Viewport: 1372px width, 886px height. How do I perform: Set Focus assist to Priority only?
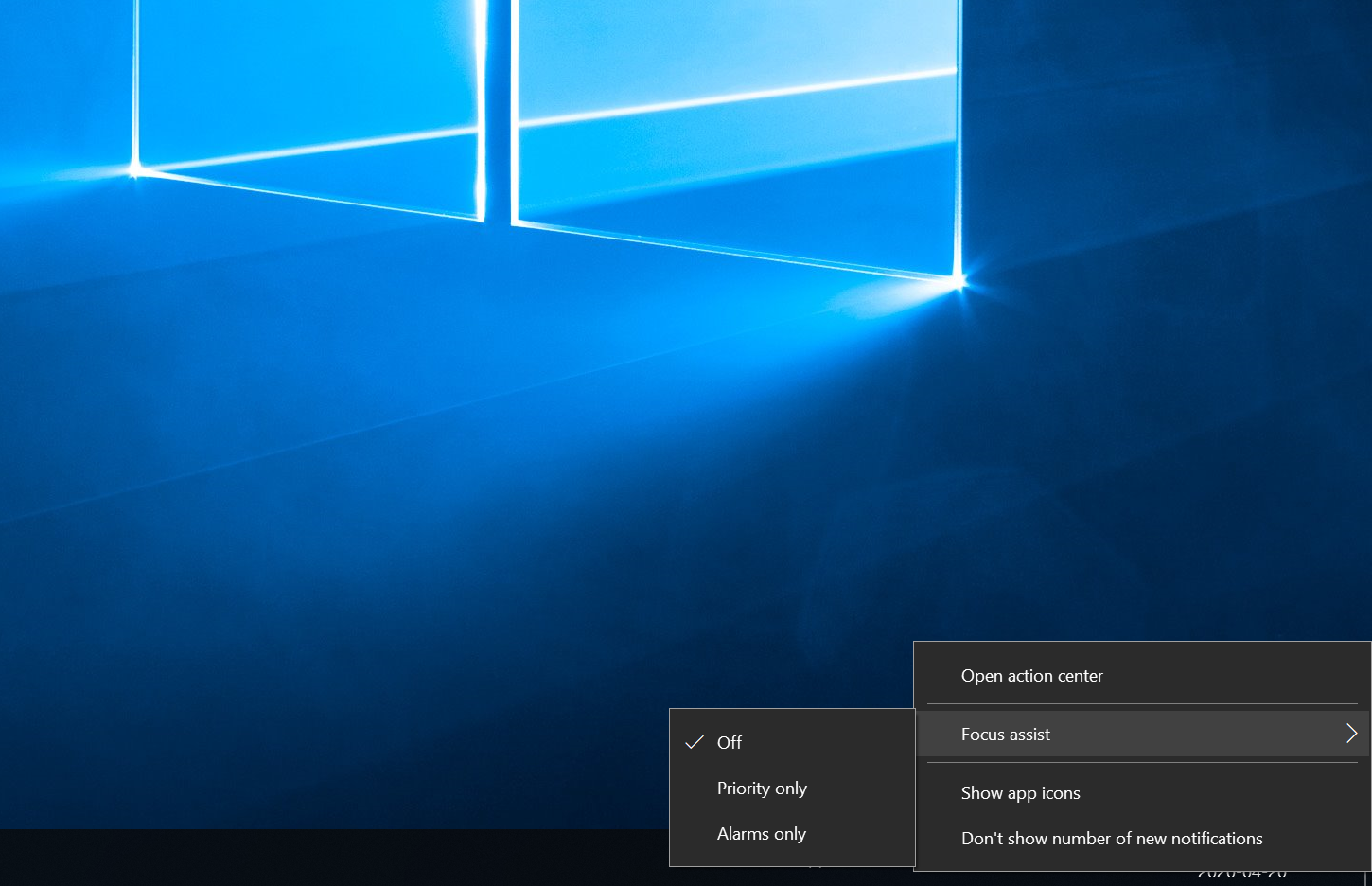pos(762,789)
